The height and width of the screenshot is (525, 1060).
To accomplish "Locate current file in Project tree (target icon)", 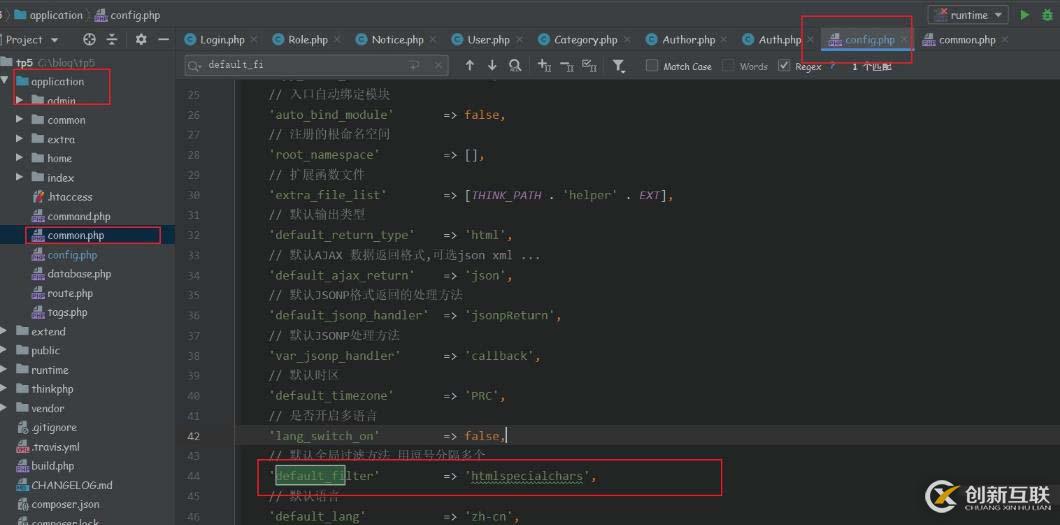I will tap(89, 40).
